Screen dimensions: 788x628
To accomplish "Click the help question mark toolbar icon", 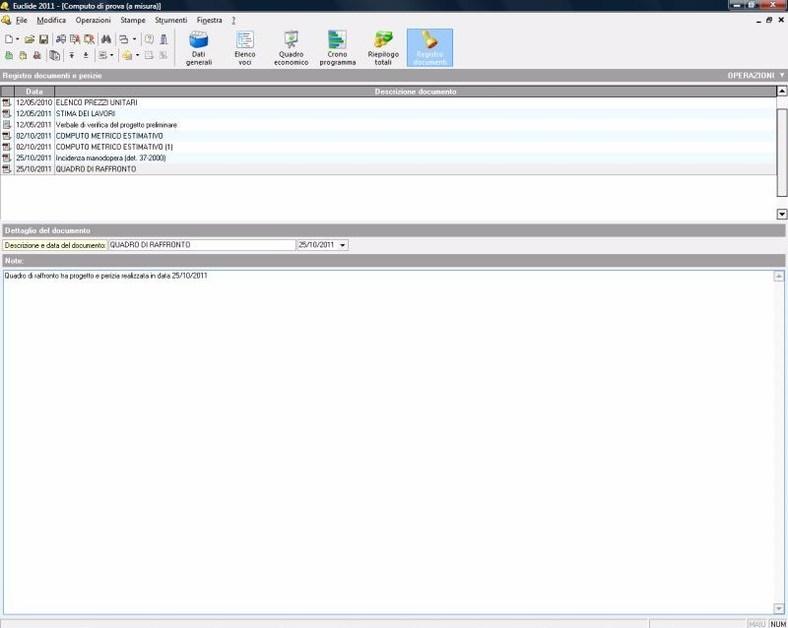I will point(149,39).
